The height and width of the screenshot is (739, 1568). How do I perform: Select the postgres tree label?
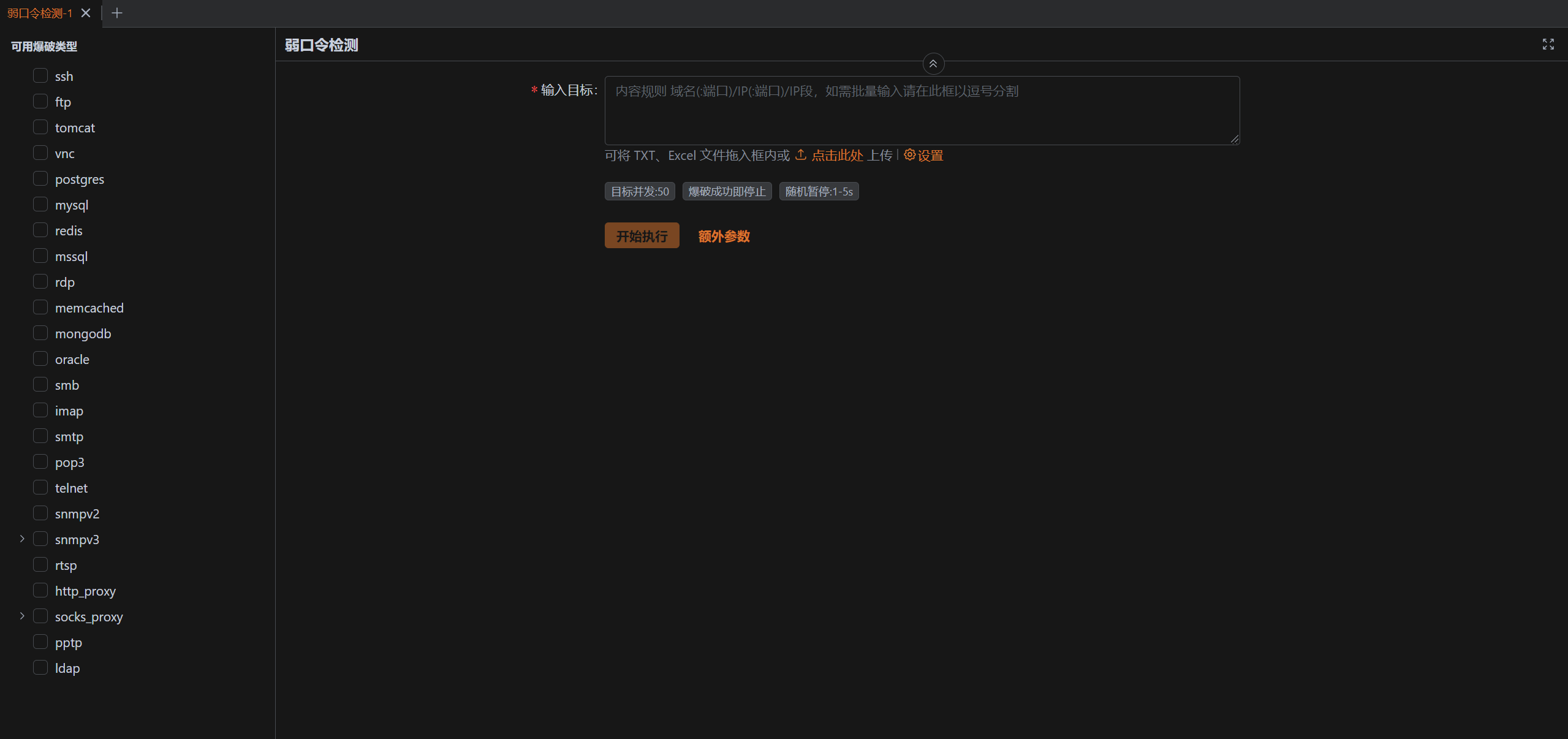80,180
